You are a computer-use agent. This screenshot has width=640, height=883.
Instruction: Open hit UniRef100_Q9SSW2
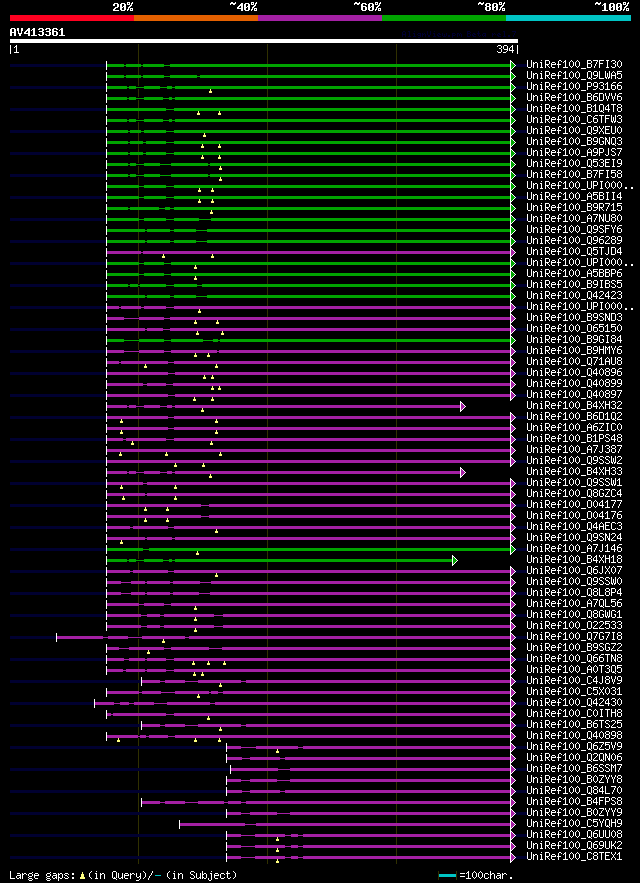click(574, 460)
